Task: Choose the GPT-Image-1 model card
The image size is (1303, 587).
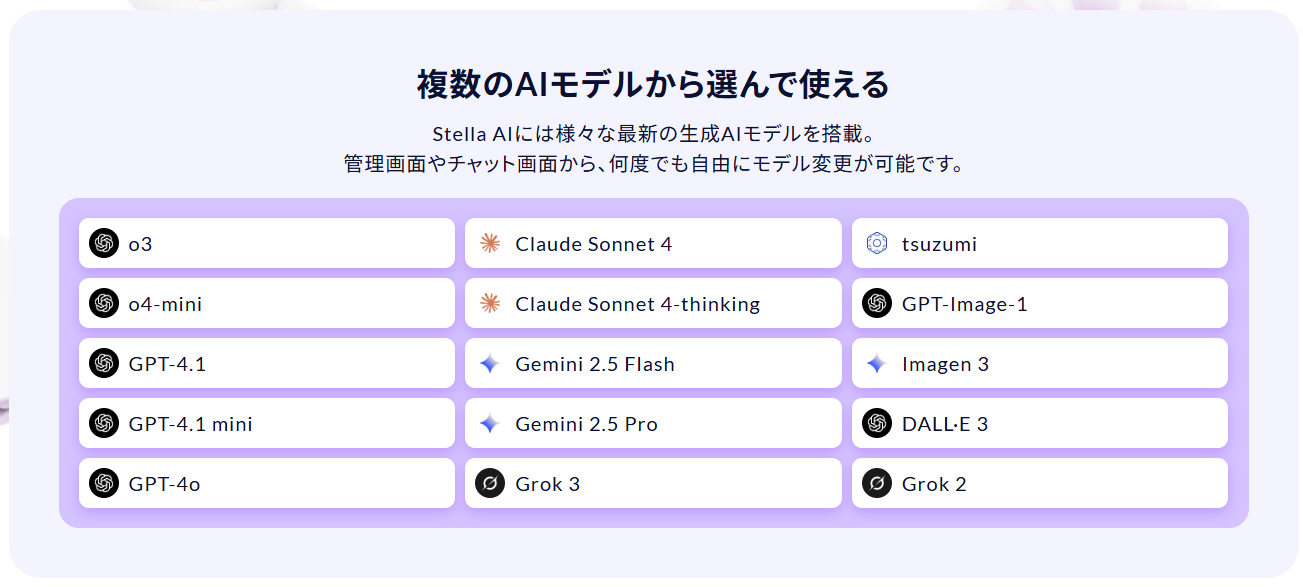Action: coord(1039,303)
